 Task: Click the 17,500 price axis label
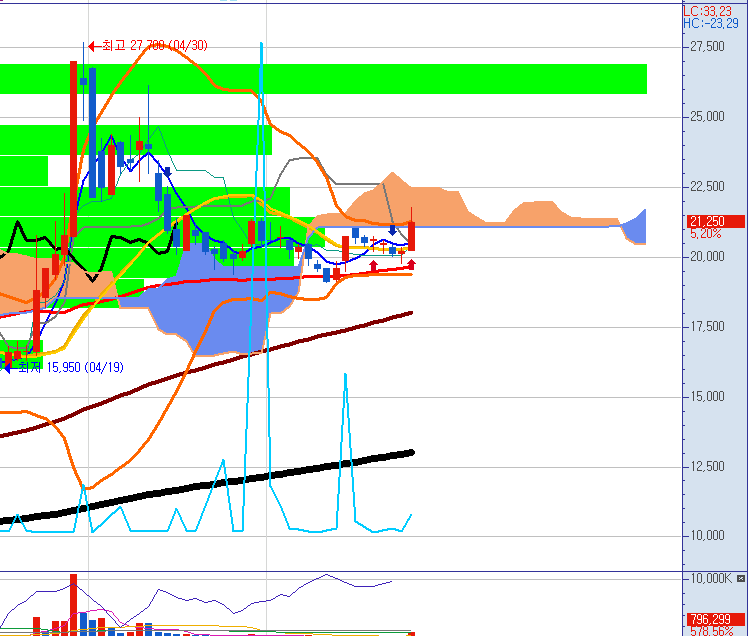pos(707,327)
